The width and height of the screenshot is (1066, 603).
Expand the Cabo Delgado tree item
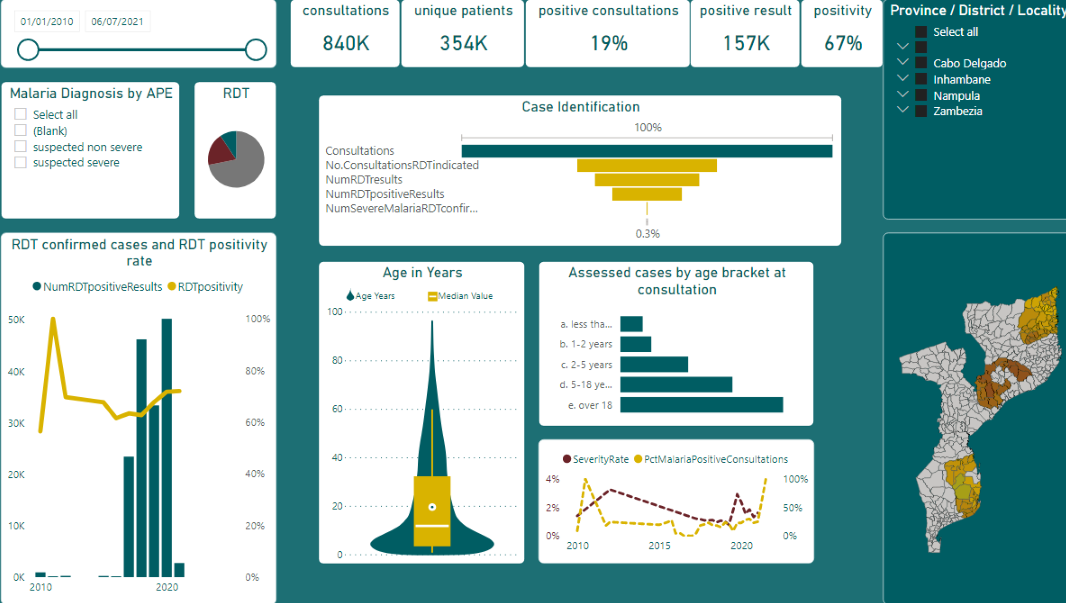(x=903, y=62)
